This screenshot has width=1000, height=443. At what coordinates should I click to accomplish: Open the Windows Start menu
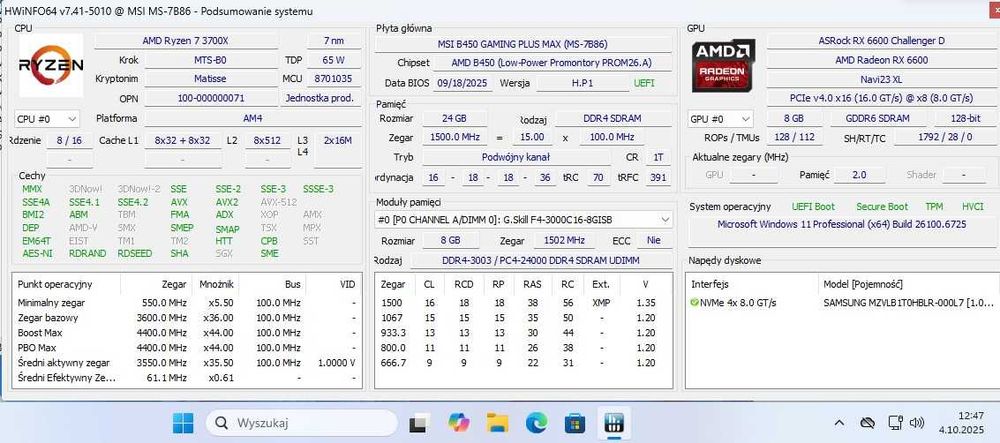183,423
